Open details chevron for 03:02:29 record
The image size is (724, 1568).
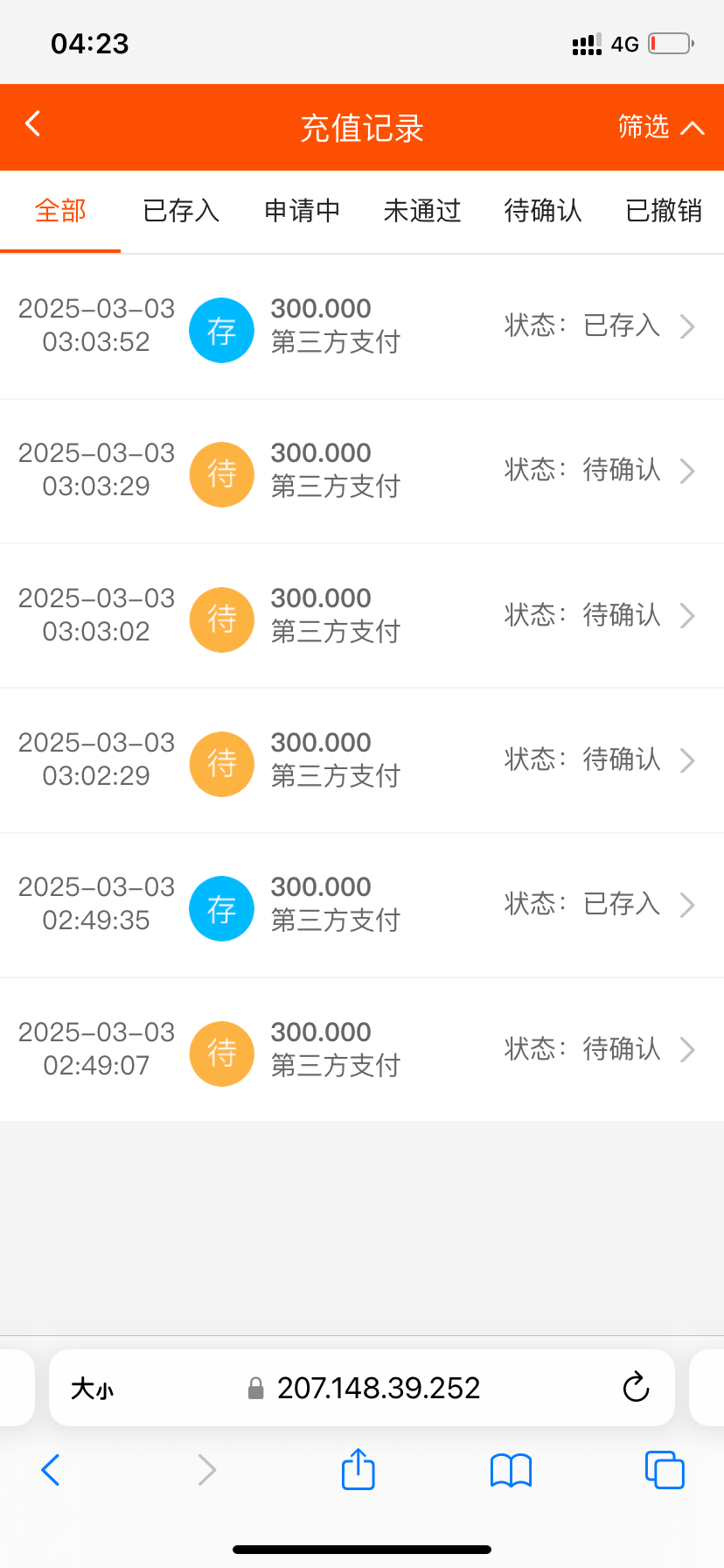tap(687, 760)
